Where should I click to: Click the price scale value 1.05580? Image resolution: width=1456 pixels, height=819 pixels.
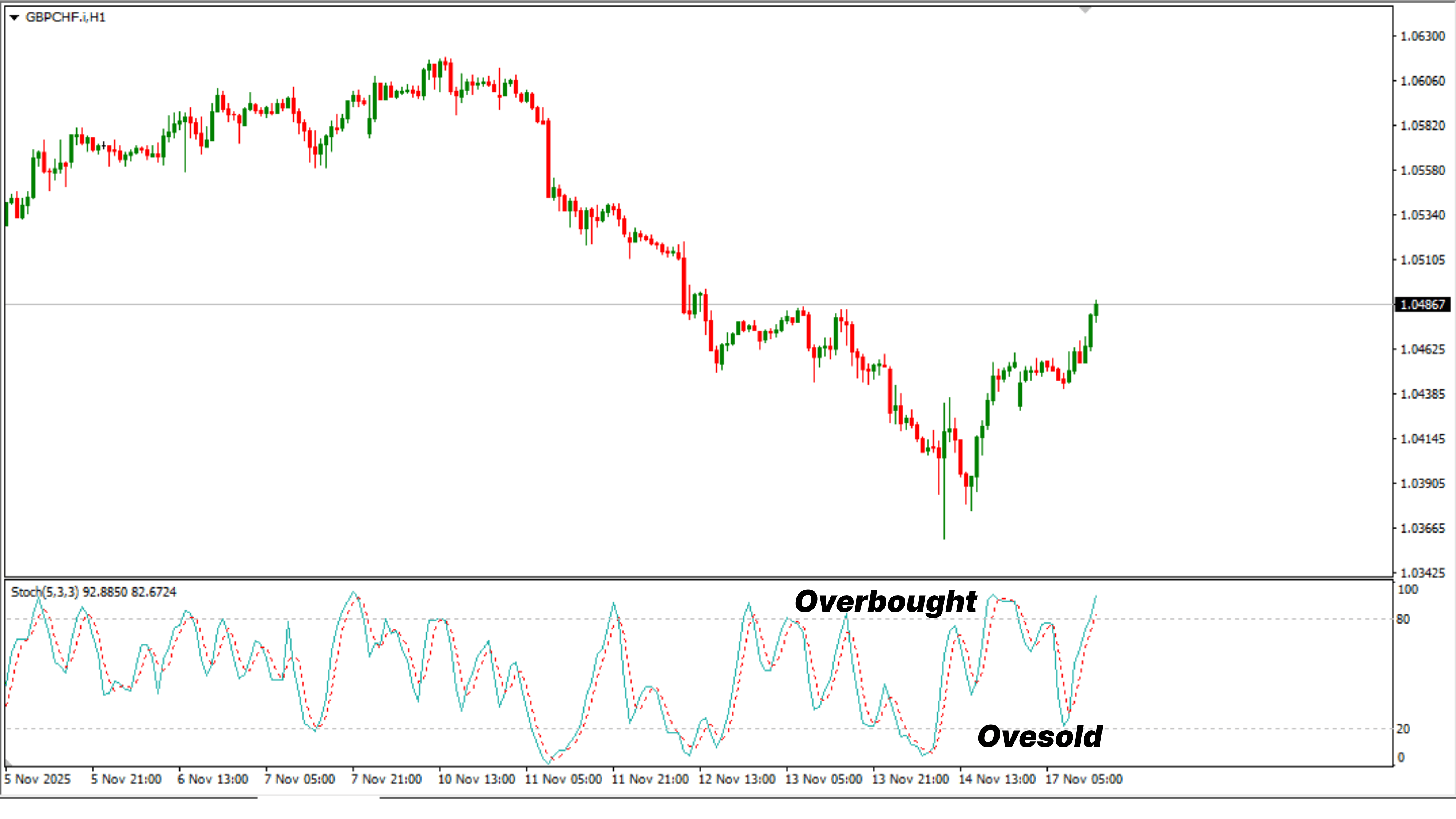tap(1423, 170)
